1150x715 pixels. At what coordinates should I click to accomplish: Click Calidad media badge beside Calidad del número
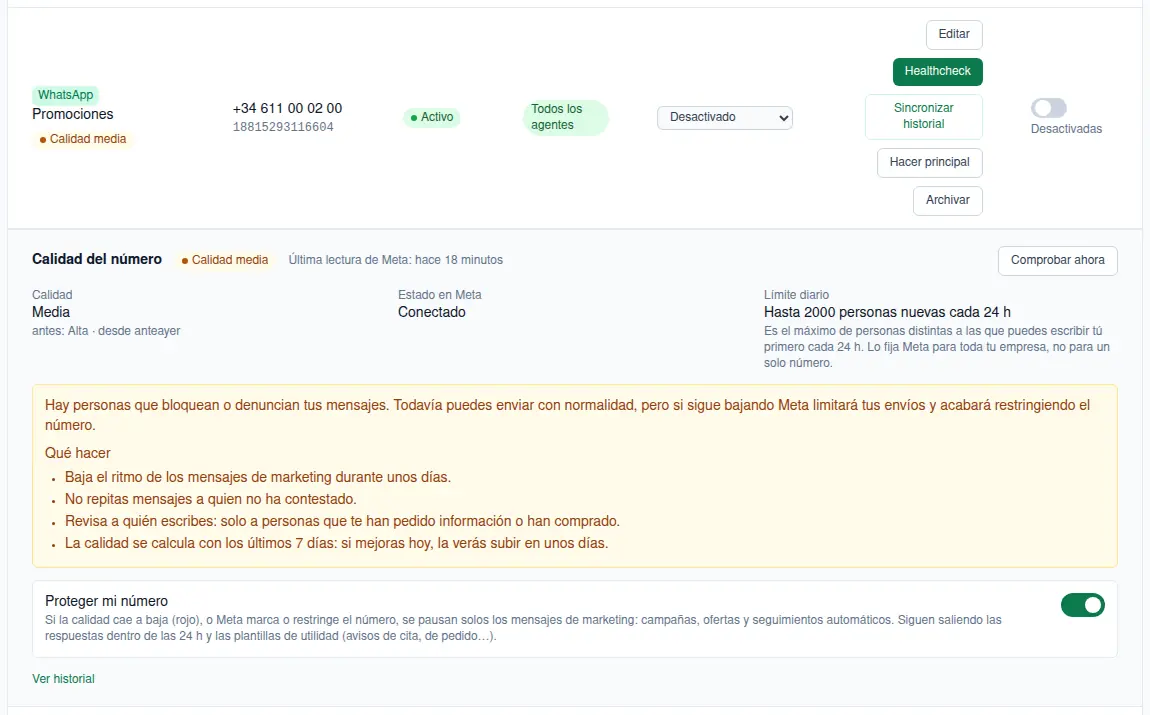tap(225, 260)
